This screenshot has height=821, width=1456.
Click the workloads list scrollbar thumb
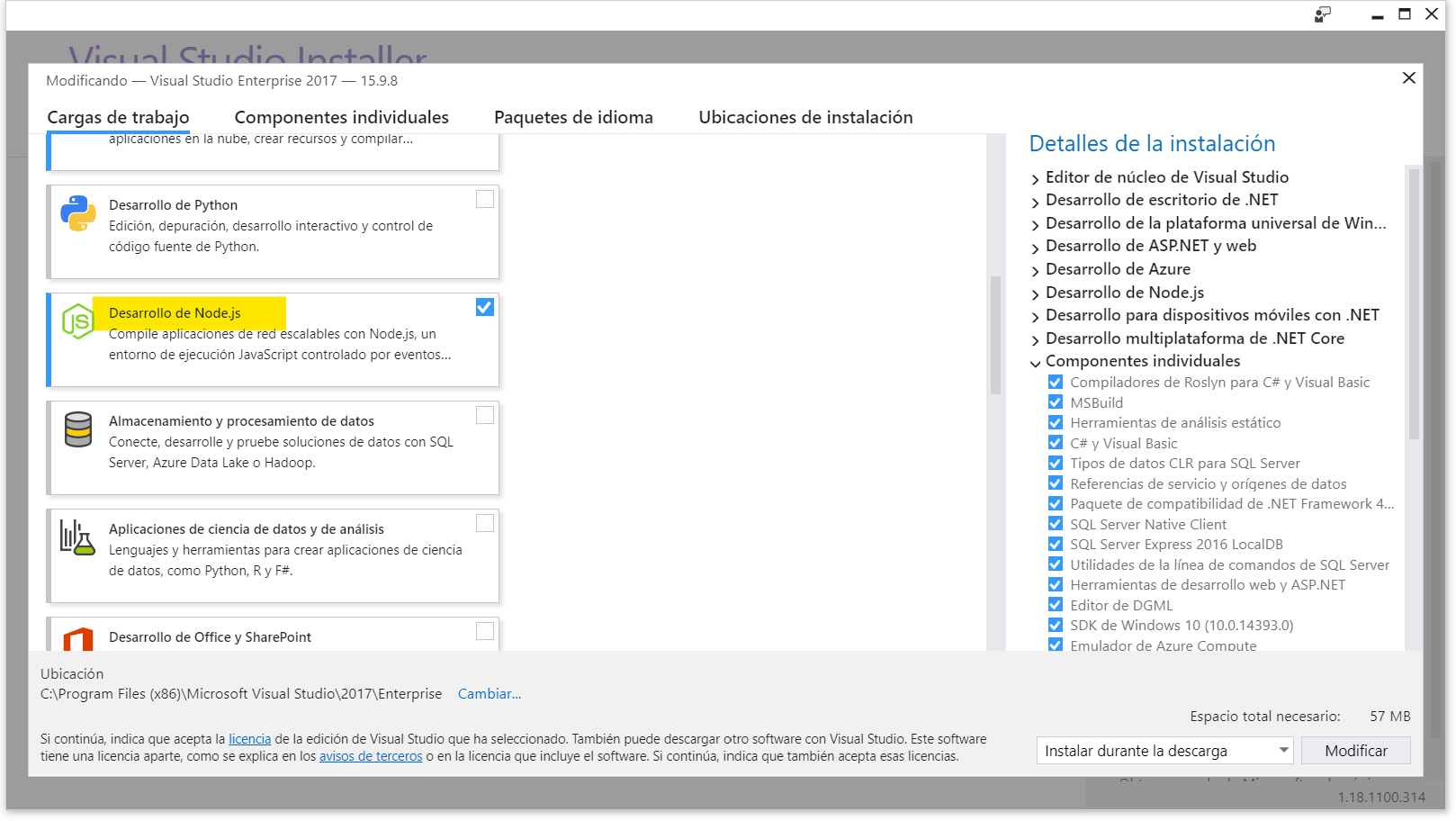point(995,335)
